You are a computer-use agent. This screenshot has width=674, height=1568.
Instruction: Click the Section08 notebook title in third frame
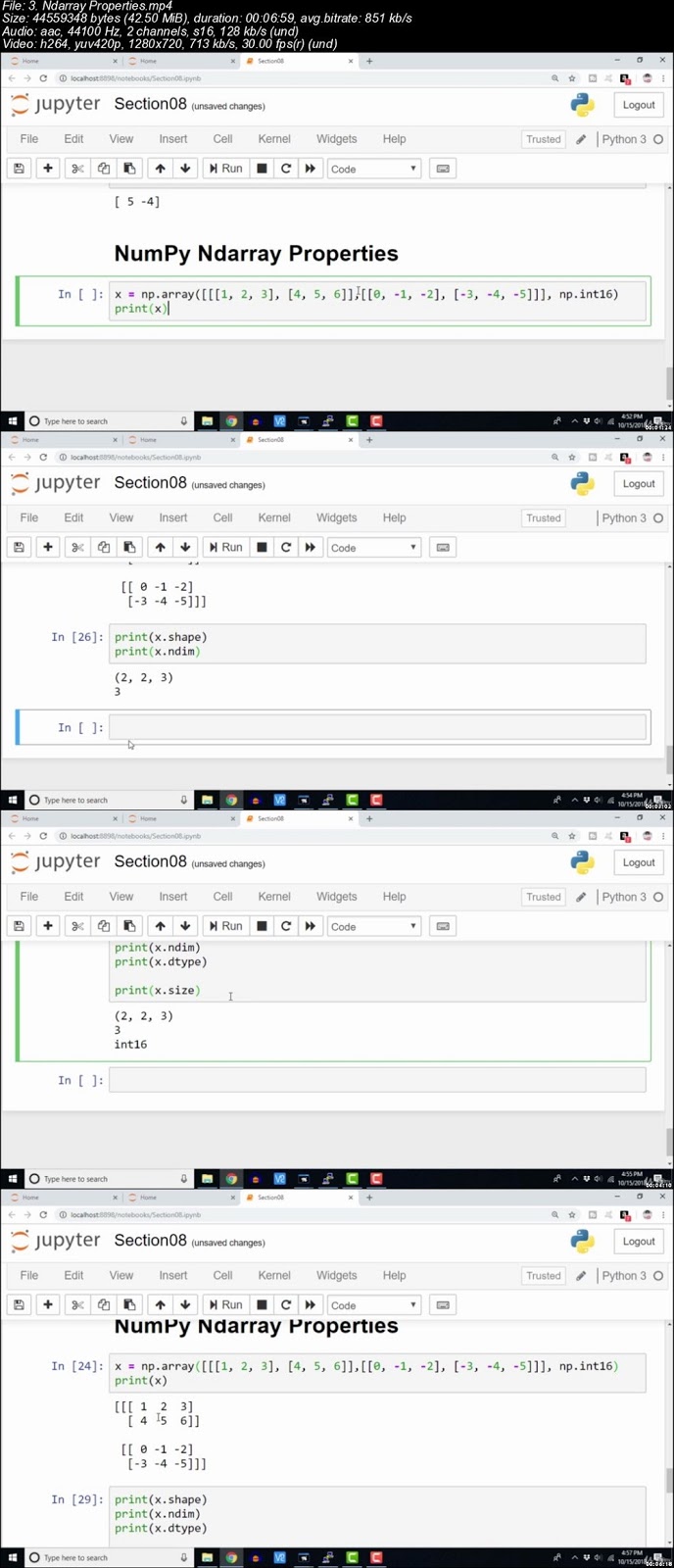(x=150, y=861)
